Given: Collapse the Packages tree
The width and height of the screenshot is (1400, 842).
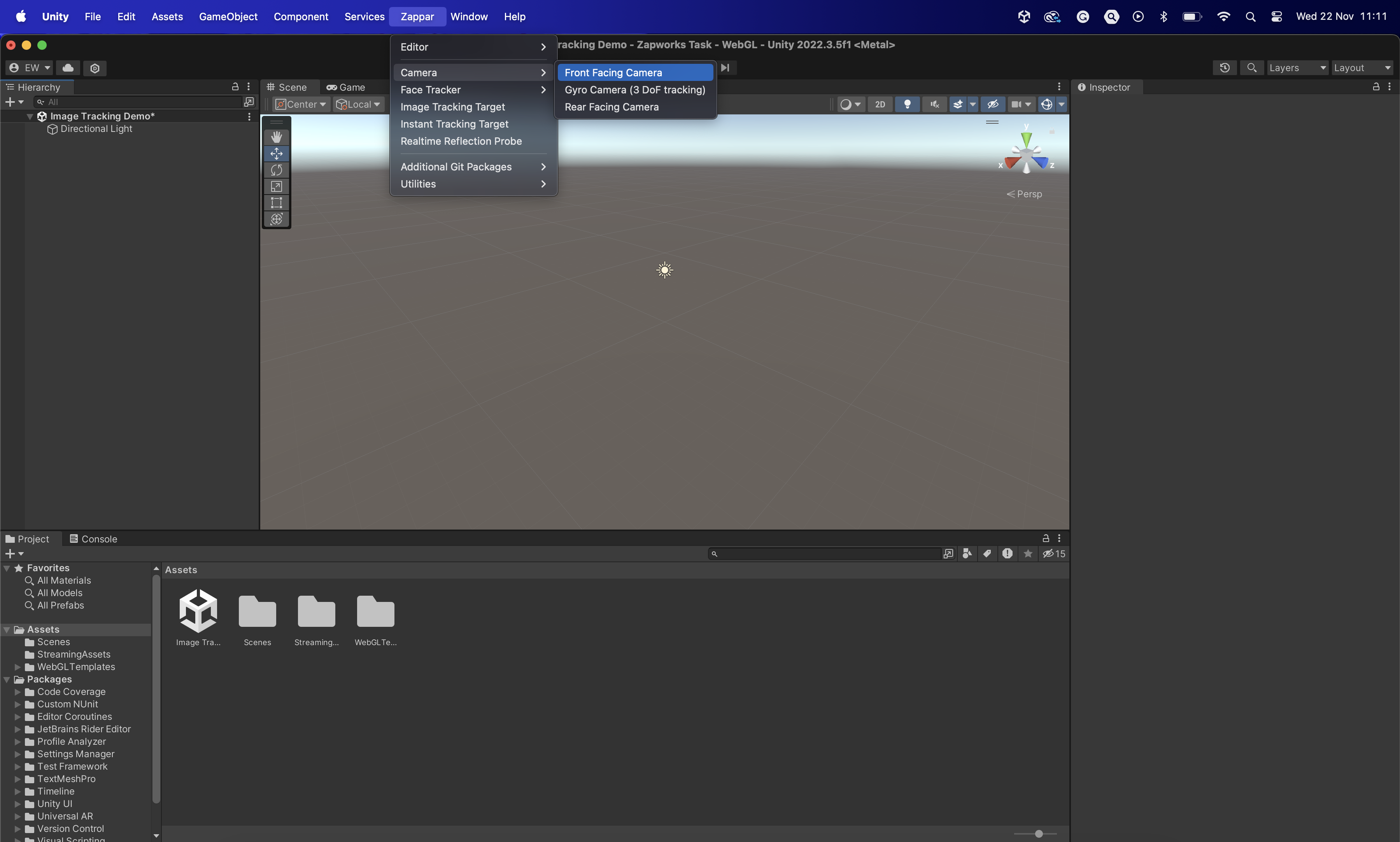Looking at the screenshot, I should 7,679.
